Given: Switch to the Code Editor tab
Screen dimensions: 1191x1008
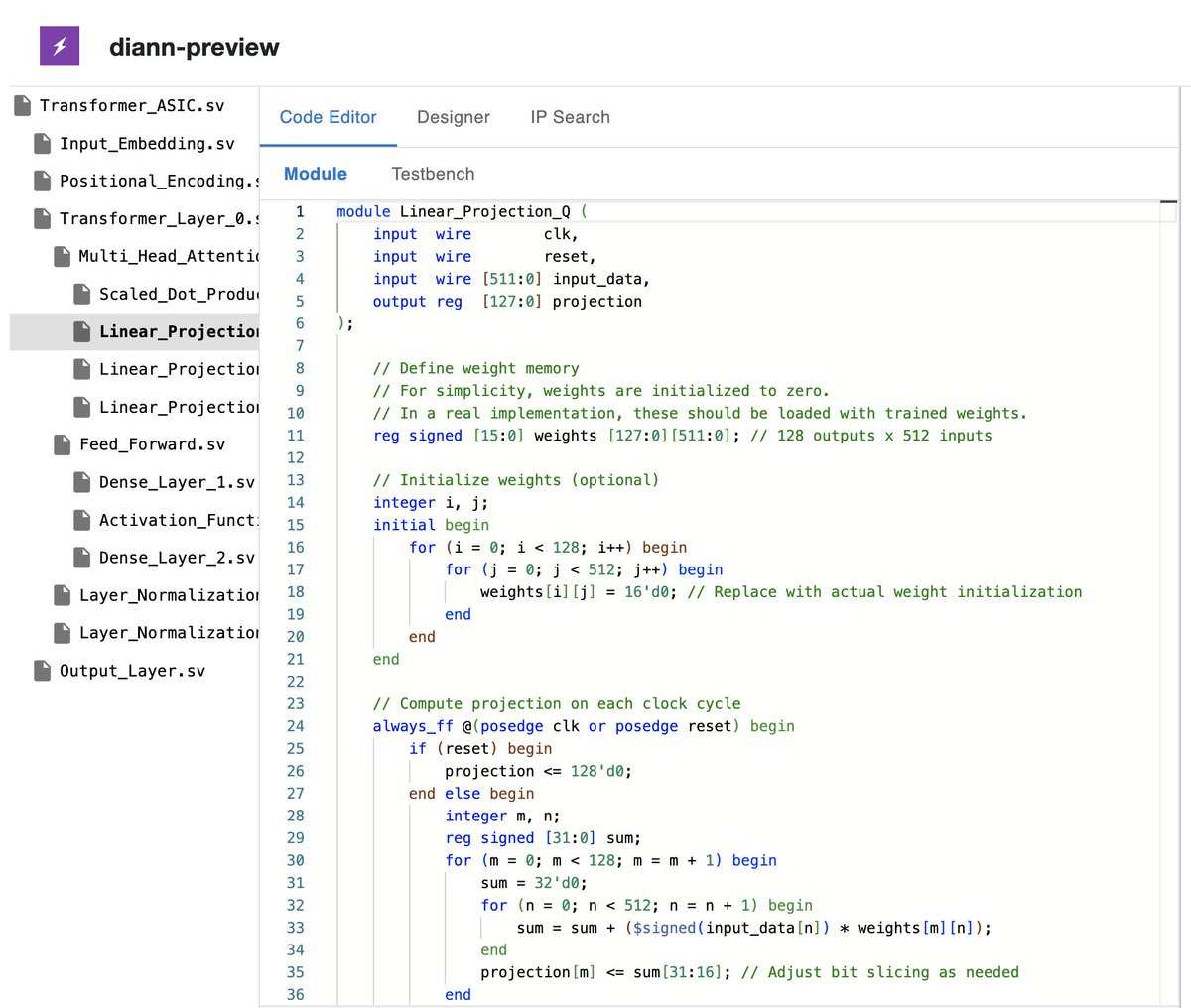Looking at the screenshot, I should (329, 117).
